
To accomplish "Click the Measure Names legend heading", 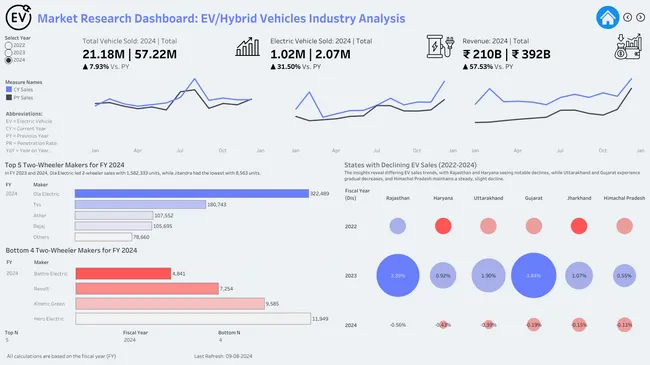I will [x=24, y=82].
